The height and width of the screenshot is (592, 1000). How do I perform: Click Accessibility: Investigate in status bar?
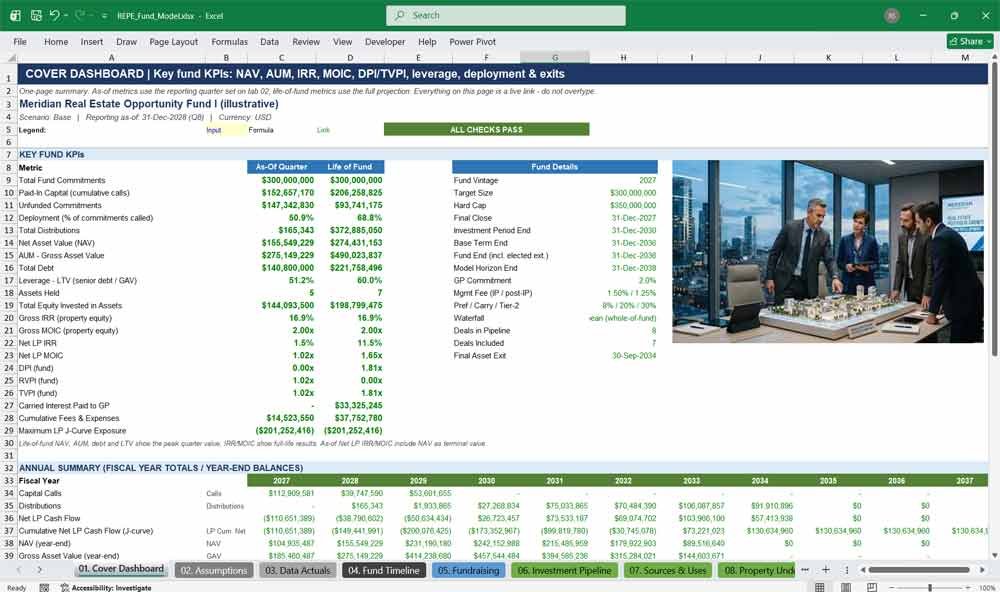coord(106,588)
